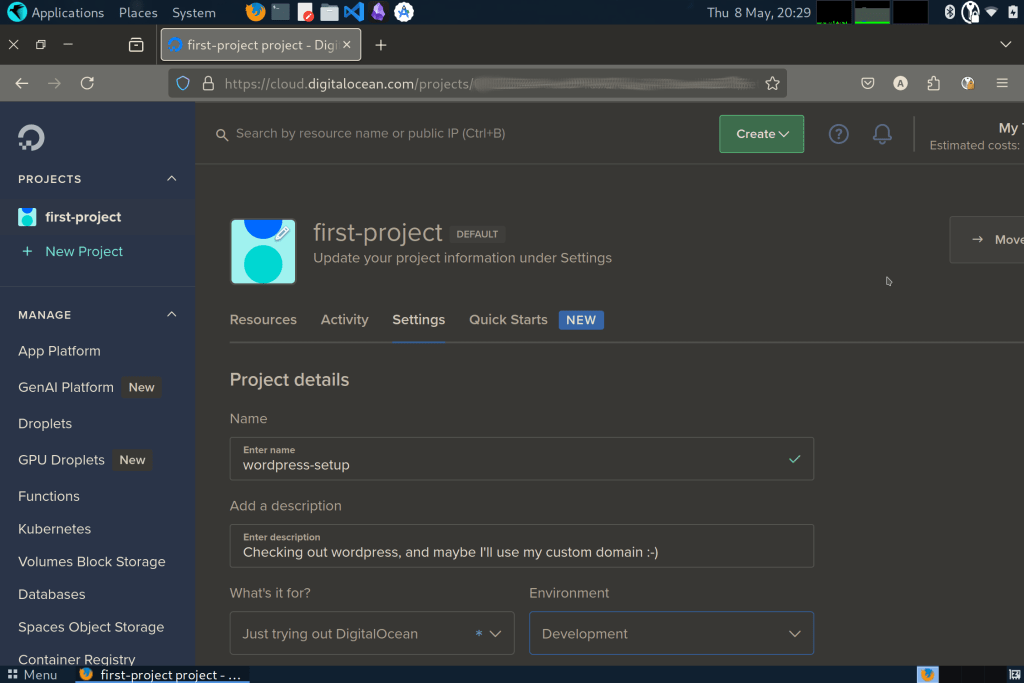Launch the file manager from panel

point(329,12)
